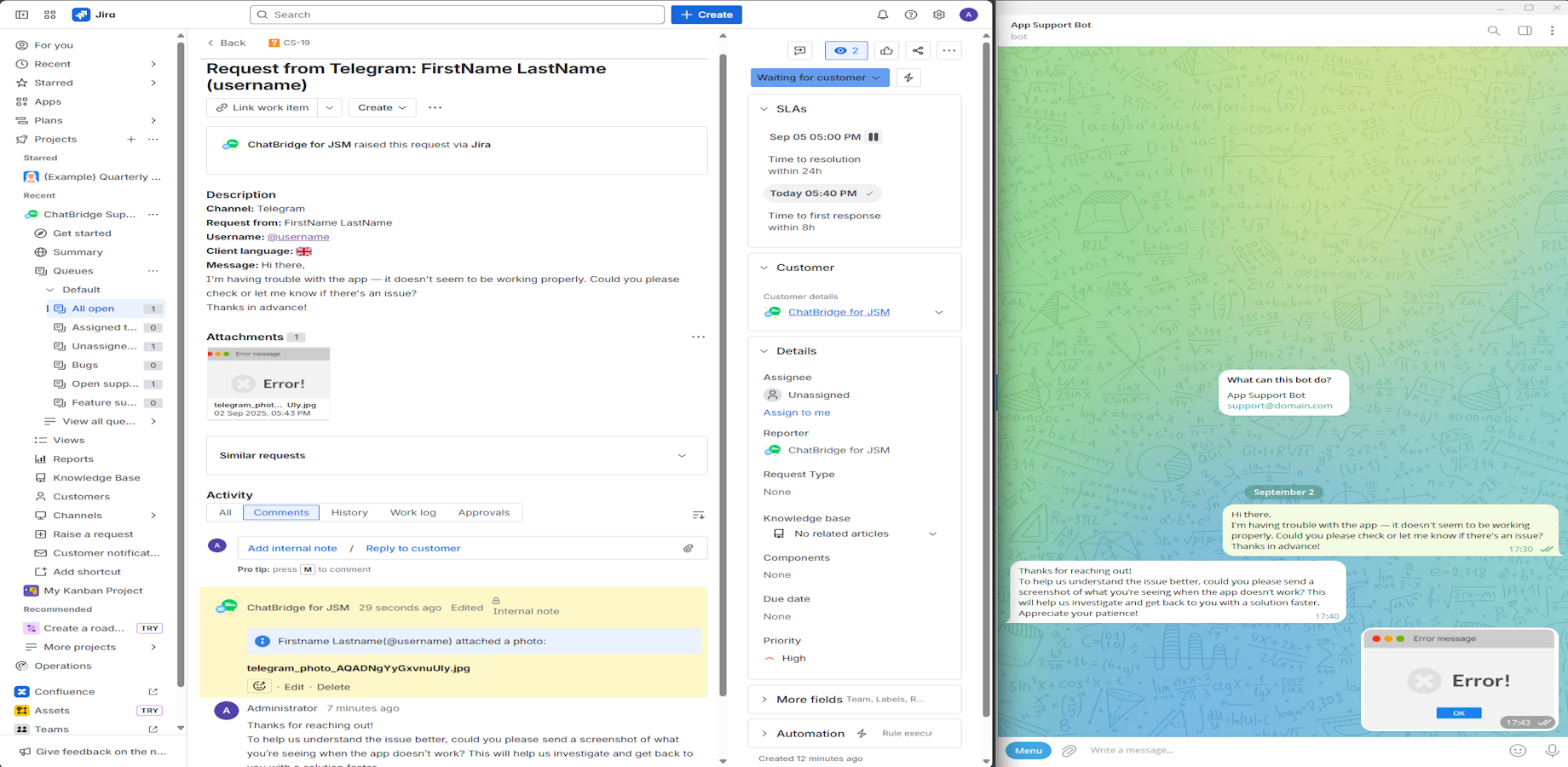Open support@domain.com link in Telegram

[1280, 406]
